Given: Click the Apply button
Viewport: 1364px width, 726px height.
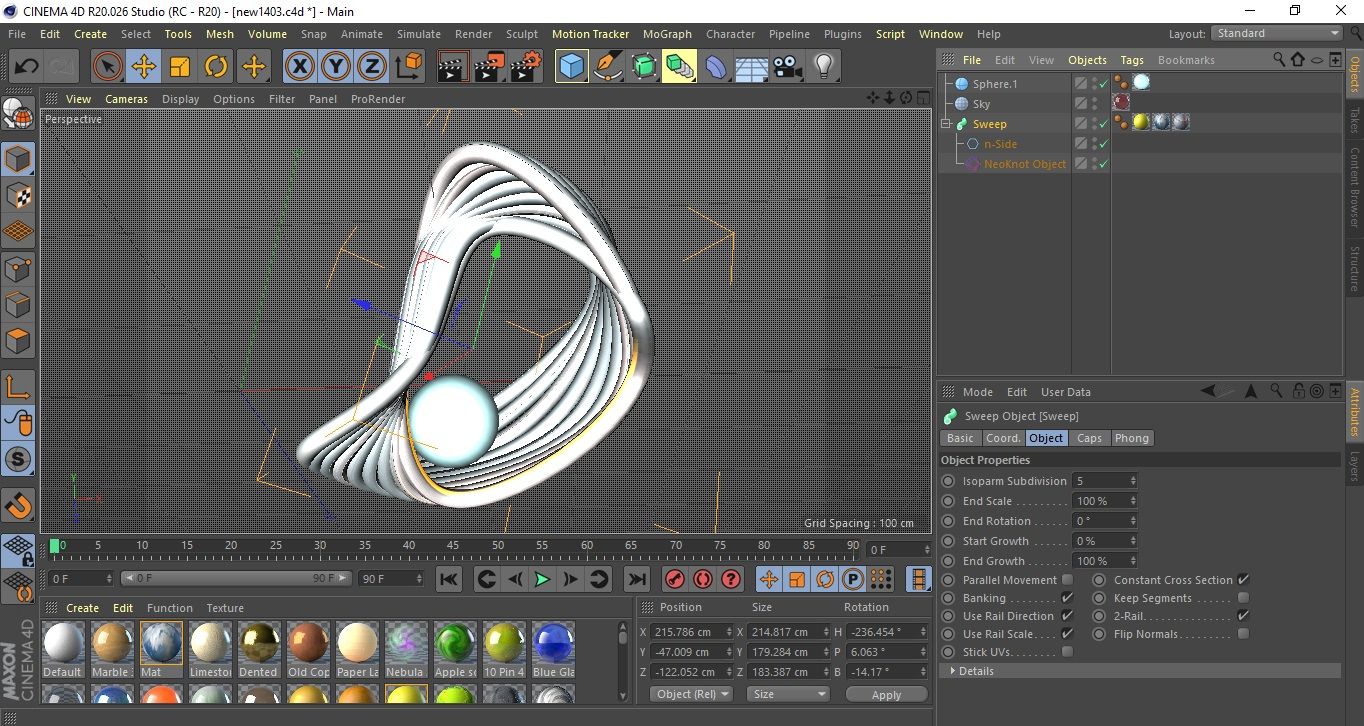Looking at the screenshot, I should click(x=886, y=694).
